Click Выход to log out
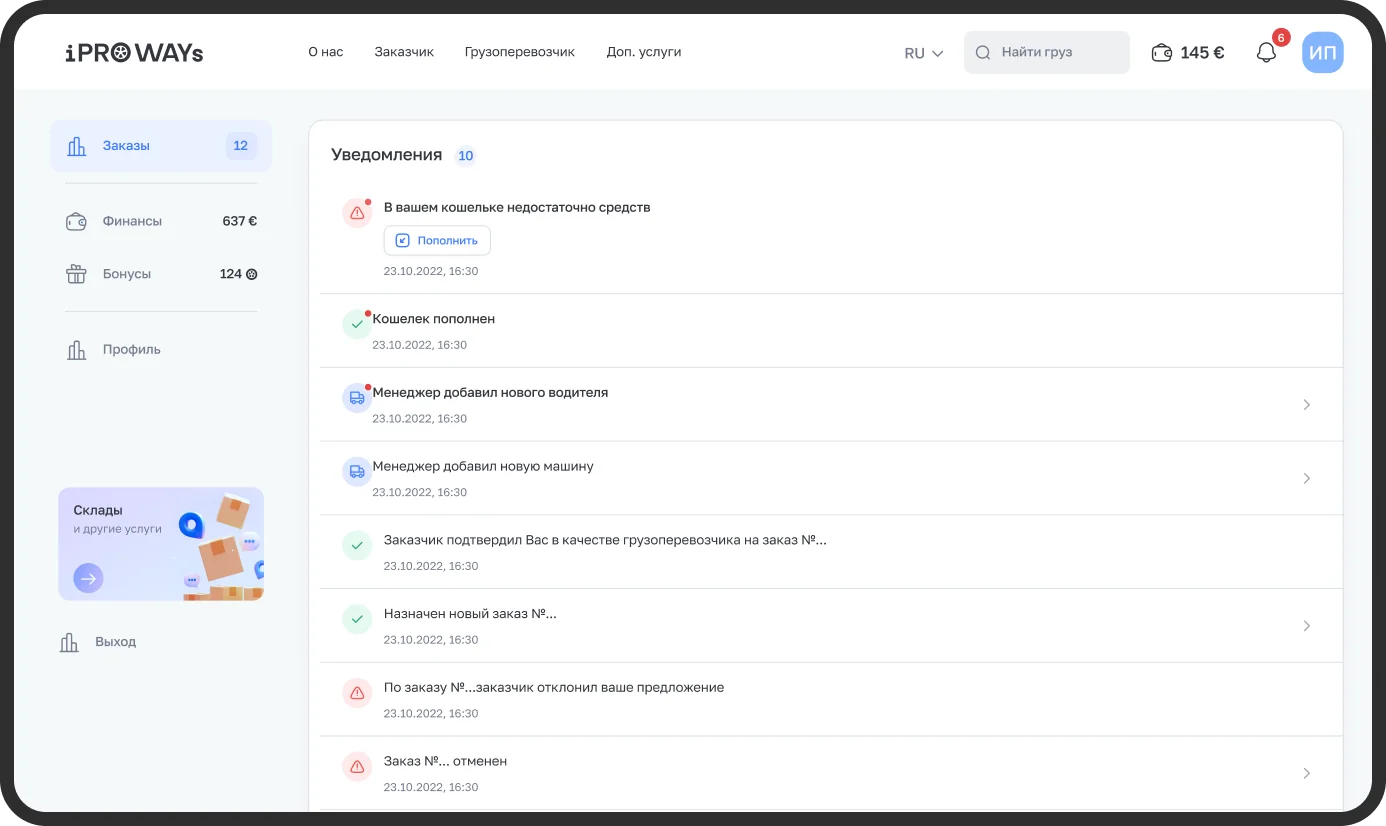This screenshot has width=1386, height=826. tap(115, 642)
